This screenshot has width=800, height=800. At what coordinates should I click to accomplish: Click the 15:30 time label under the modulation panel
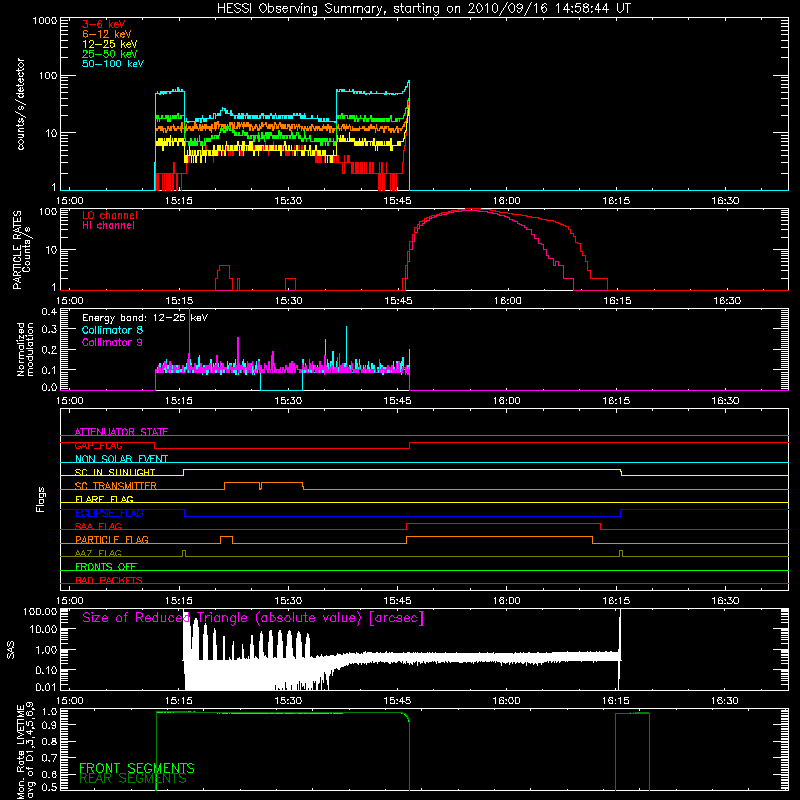click(288, 401)
